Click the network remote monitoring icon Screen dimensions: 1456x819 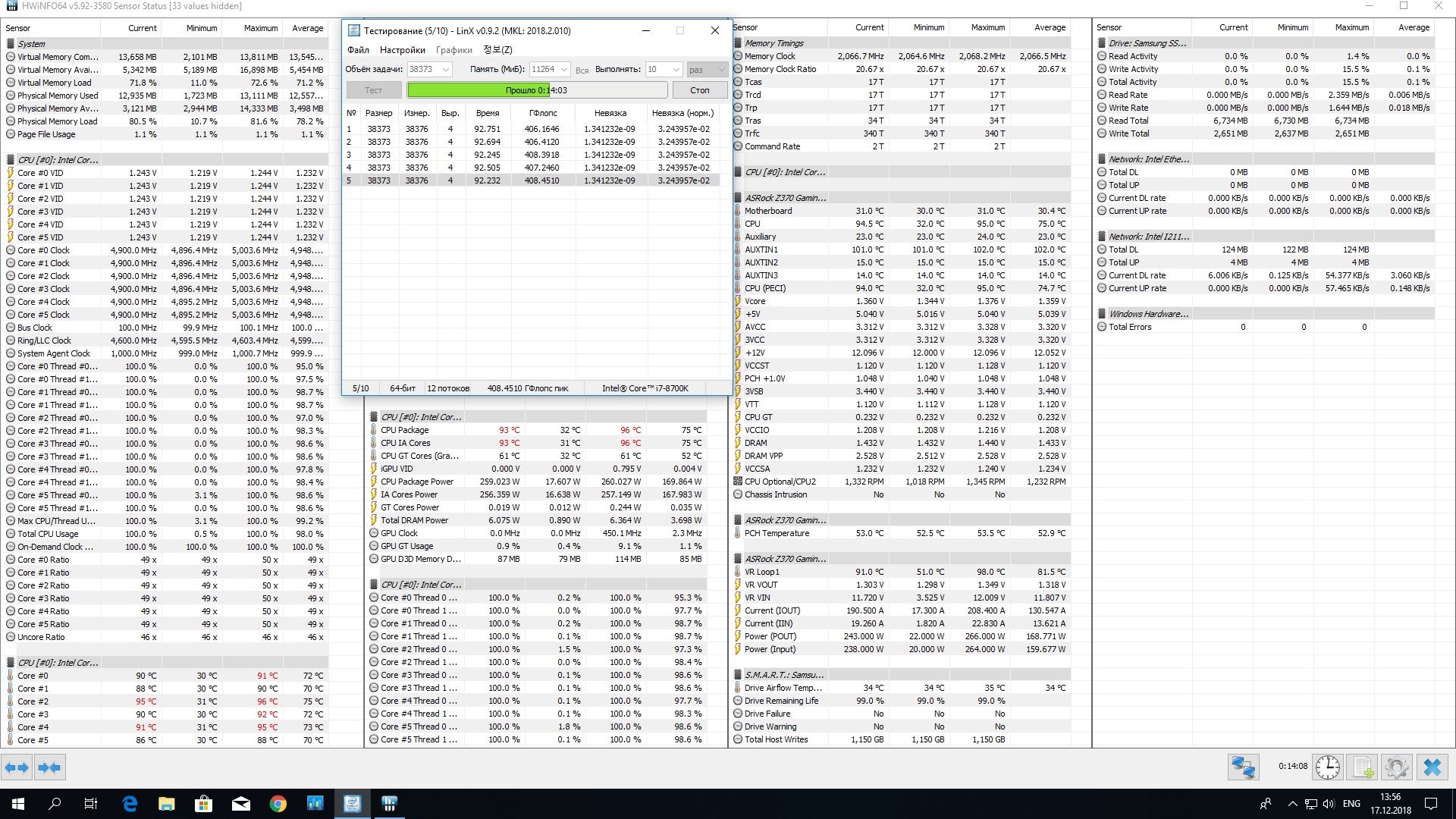(x=1244, y=767)
